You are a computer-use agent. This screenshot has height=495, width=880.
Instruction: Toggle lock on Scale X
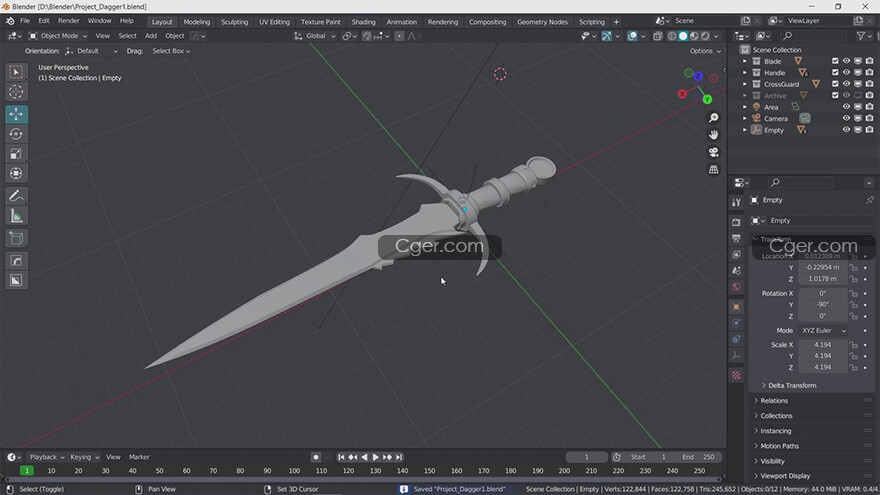coord(853,345)
